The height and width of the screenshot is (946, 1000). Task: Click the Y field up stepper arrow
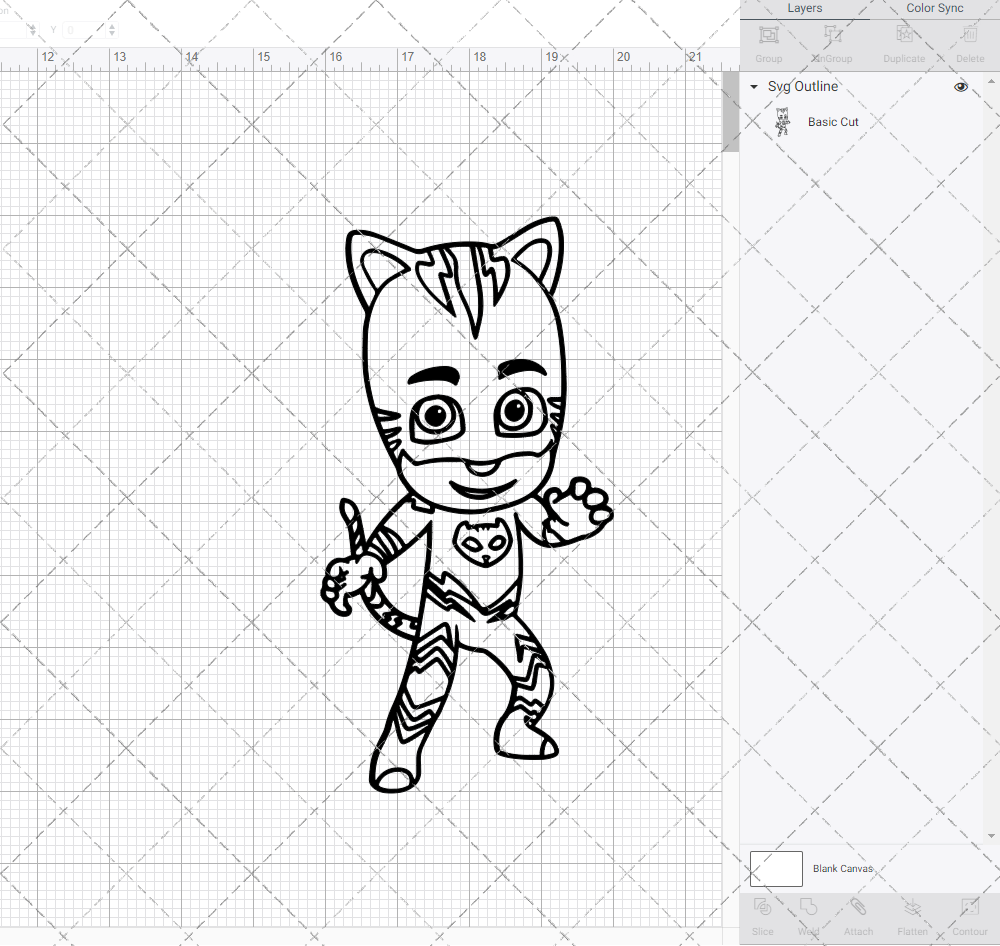coord(111,25)
